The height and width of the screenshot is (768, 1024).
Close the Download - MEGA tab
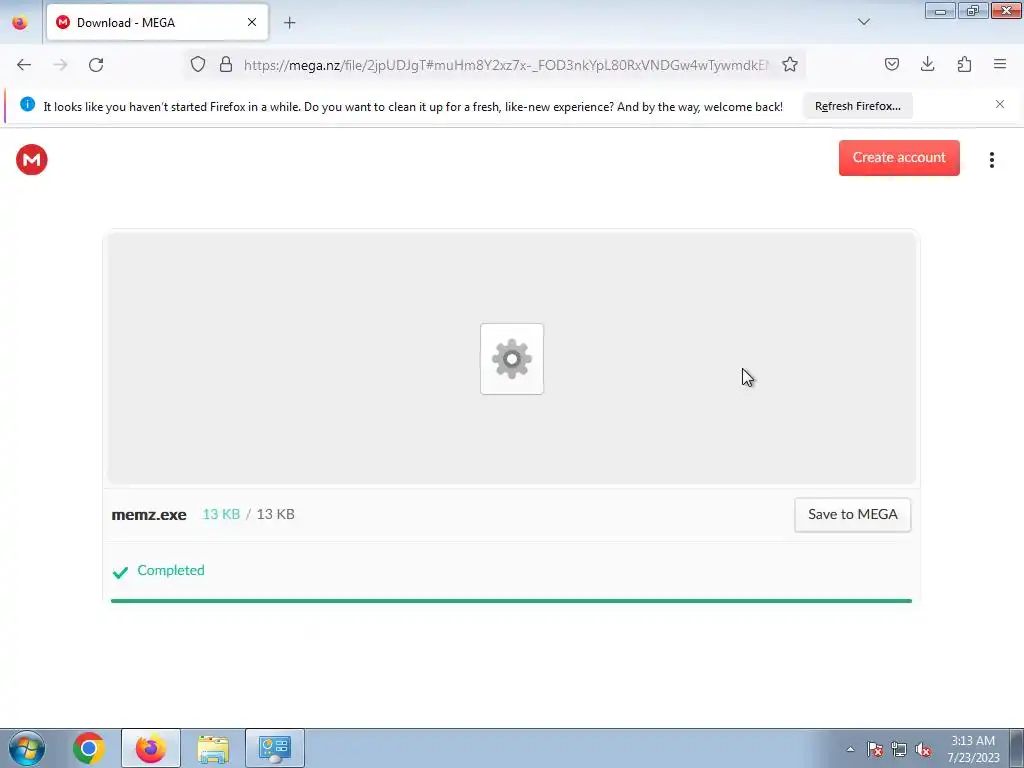pos(251,22)
